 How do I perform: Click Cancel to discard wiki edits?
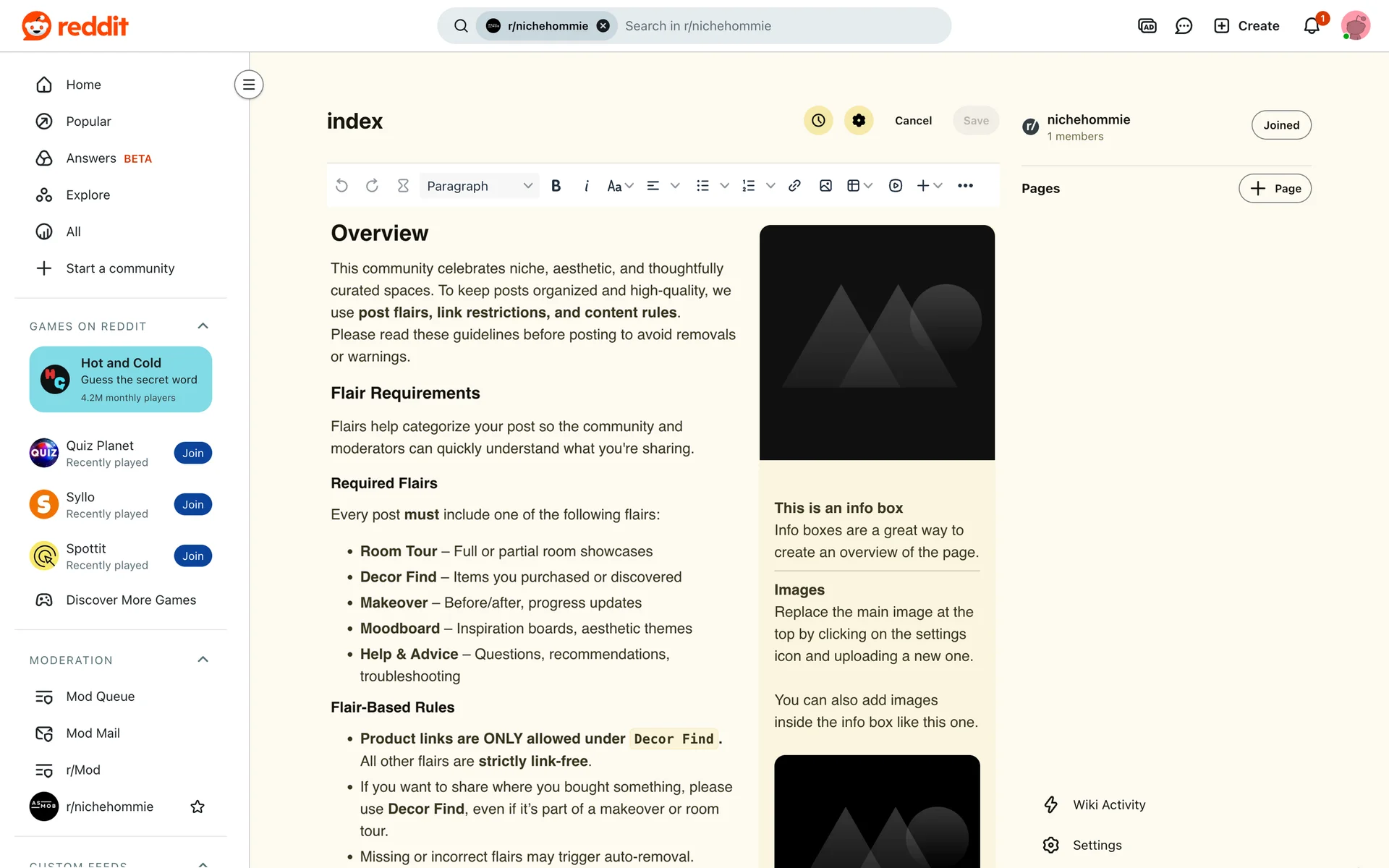[x=913, y=121]
